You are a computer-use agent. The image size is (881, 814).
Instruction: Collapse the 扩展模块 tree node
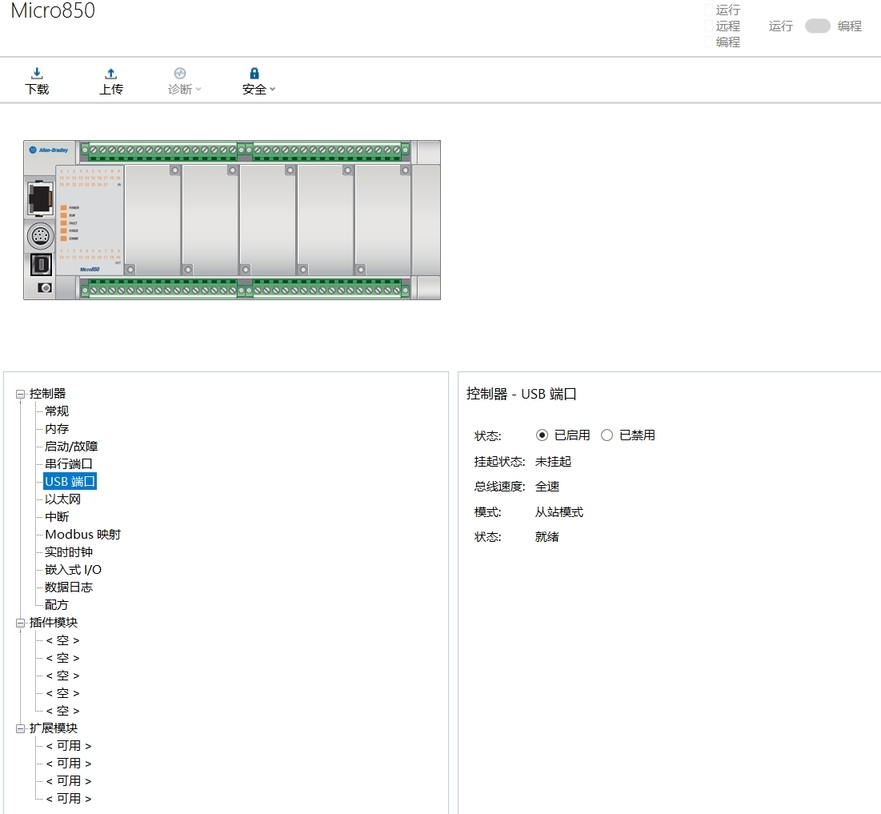(x=20, y=729)
